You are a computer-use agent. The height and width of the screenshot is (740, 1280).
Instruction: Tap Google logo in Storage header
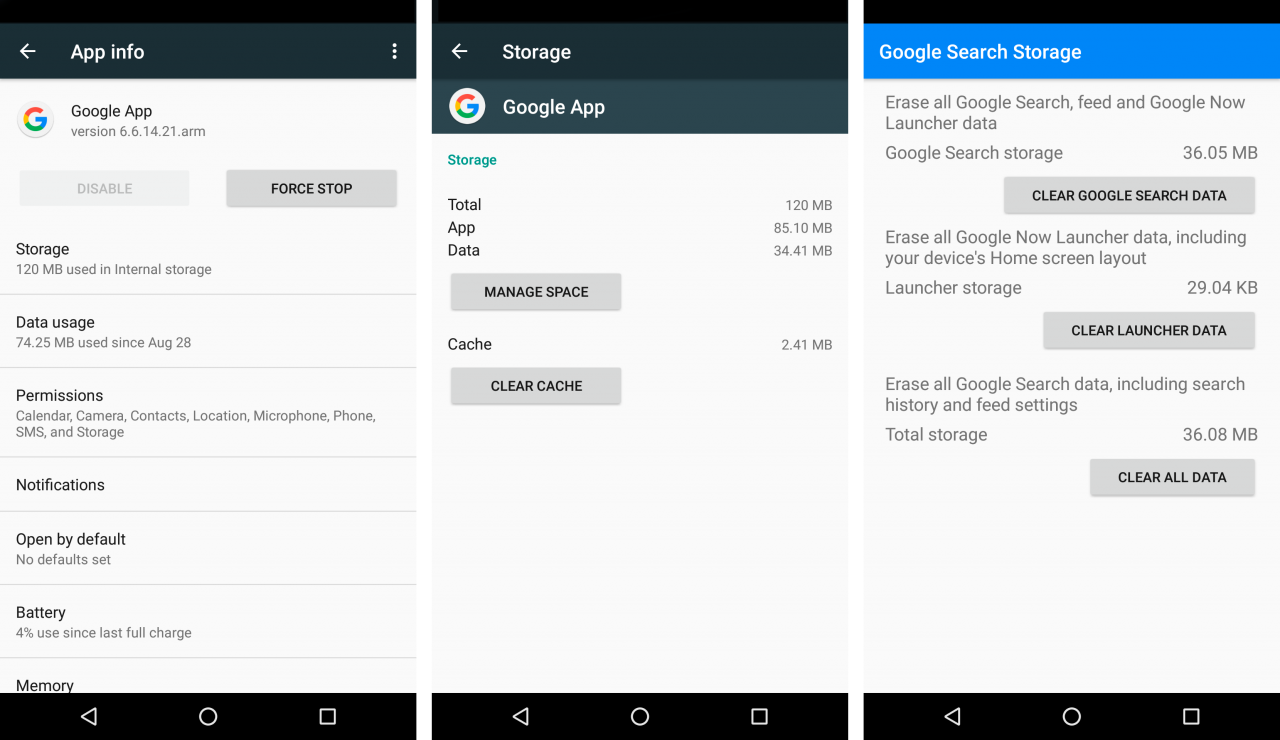(x=467, y=106)
